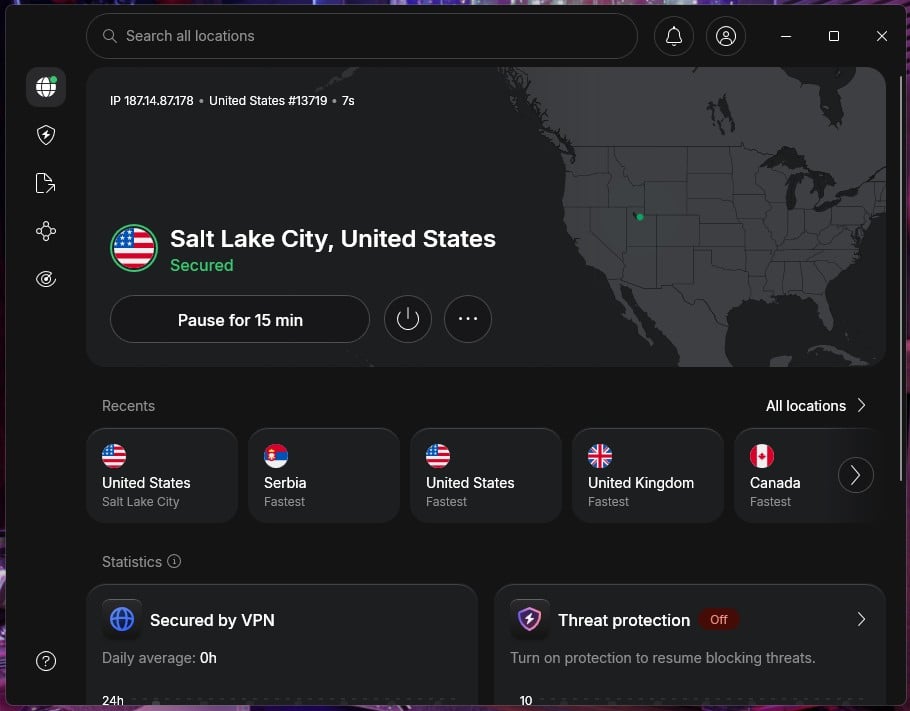Click the IP 187.14.87.178 text
This screenshot has height=711, width=910.
[x=151, y=100]
